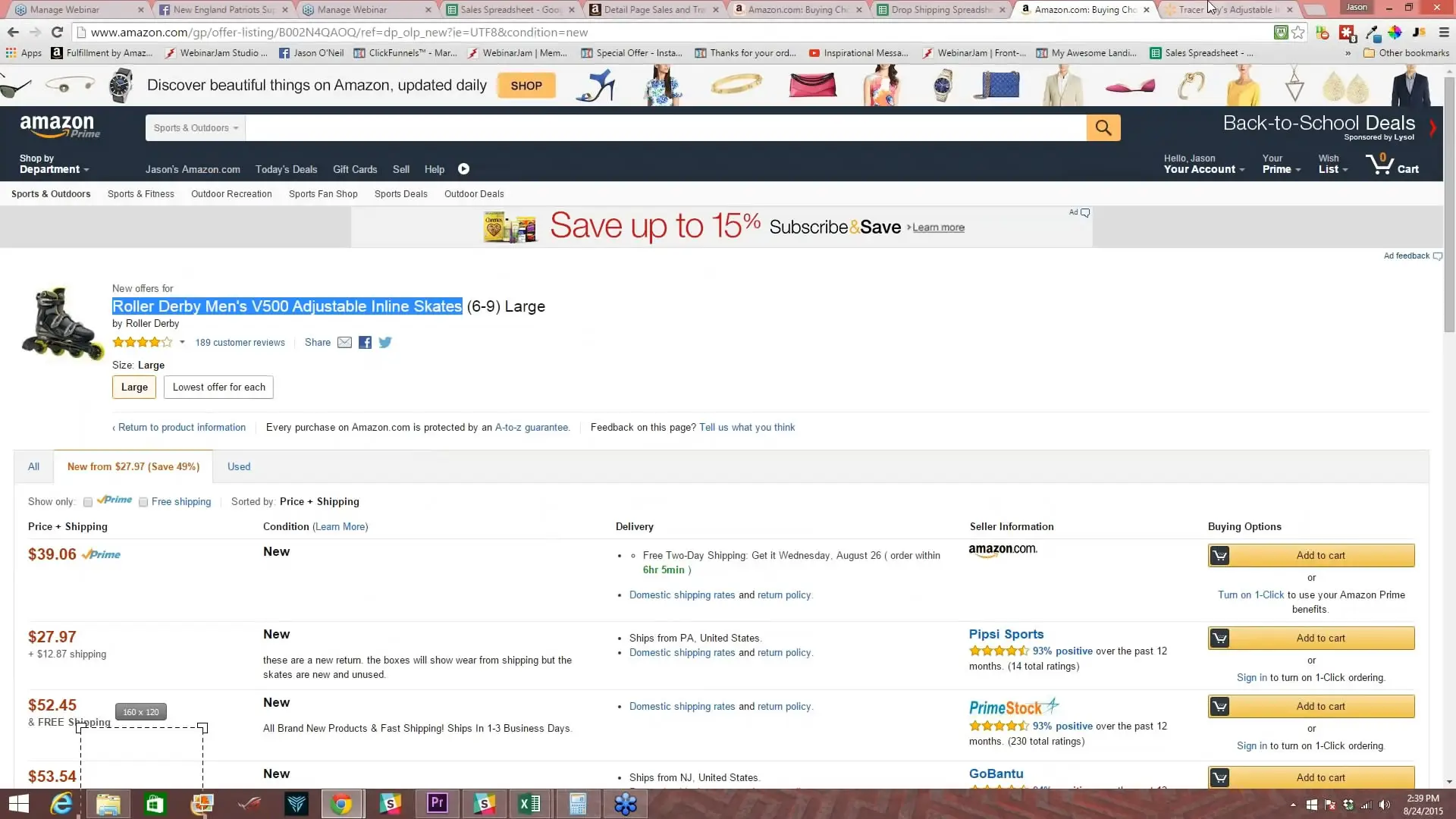This screenshot has width=1456, height=819.
Task: Open Internet Explorer from the taskbar
Action: (x=61, y=804)
